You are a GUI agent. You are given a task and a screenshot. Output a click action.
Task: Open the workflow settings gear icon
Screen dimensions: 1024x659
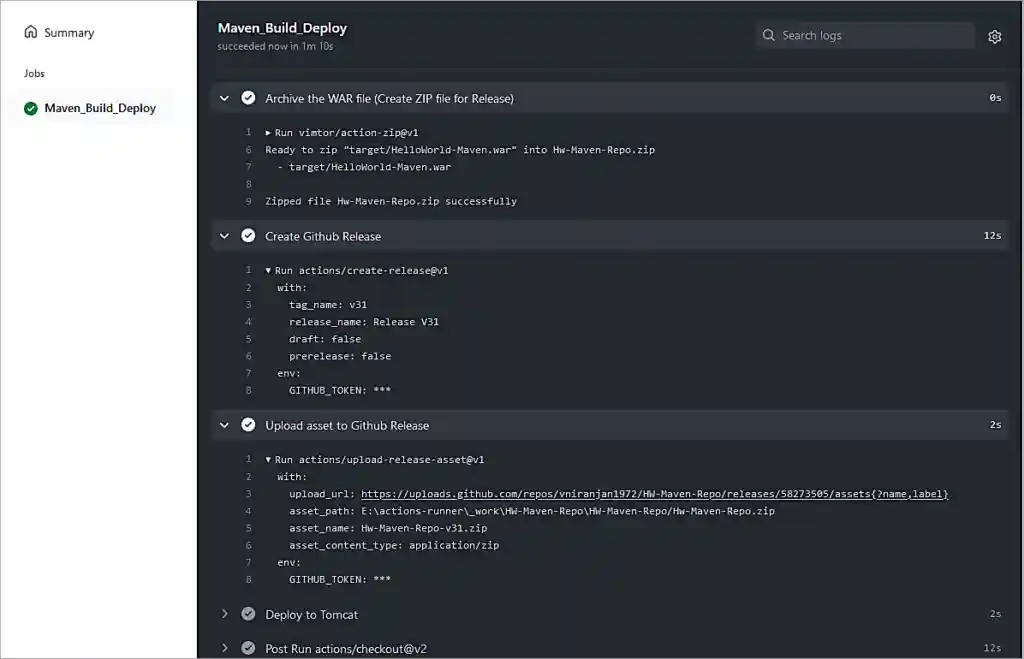click(x=994, y=35)
